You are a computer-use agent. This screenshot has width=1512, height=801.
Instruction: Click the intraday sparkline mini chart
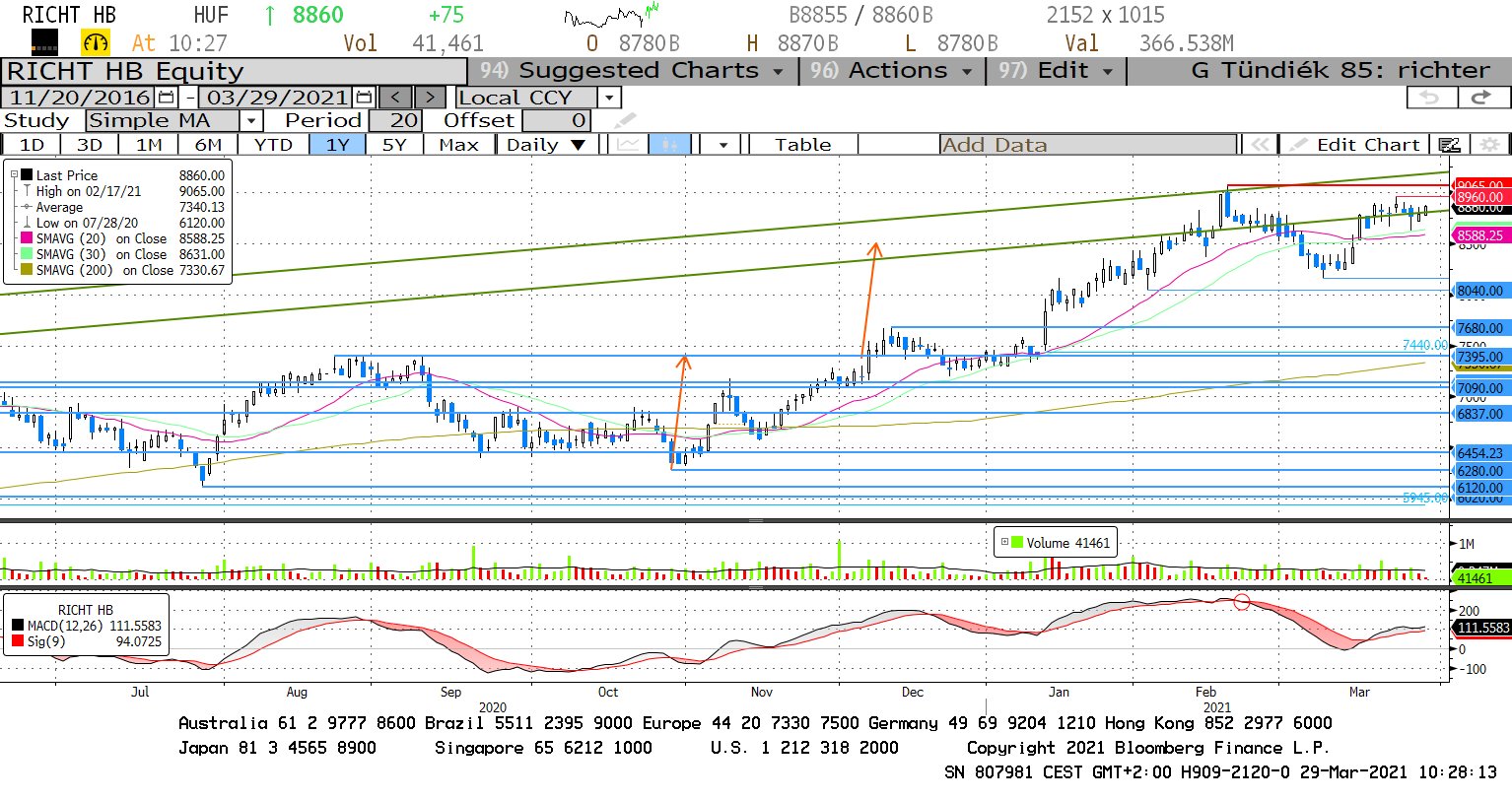pyautogui.click(x=611, y=17)
